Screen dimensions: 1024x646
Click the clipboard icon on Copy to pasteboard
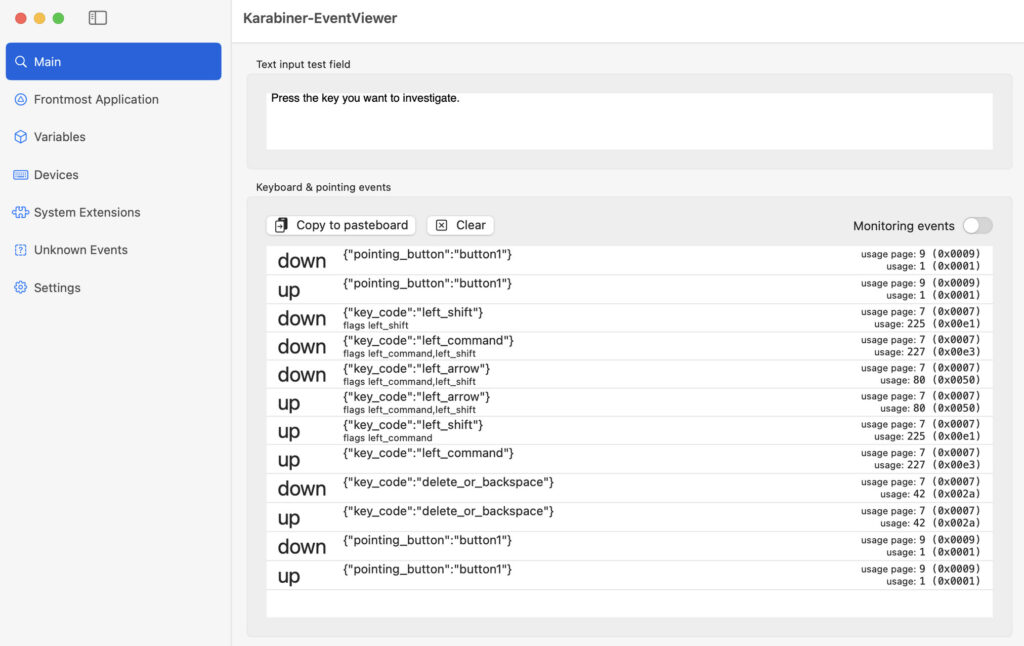click(283, 225)
